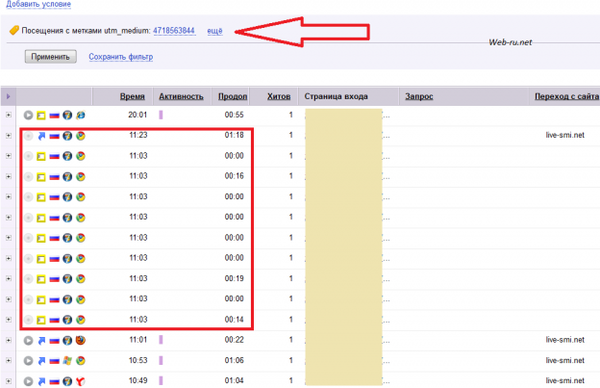This screenshot has height=388, width=600.
Task: Click live-smi.net in the 11:23 row
Action: pyautogui.click(x=565, y=135)
